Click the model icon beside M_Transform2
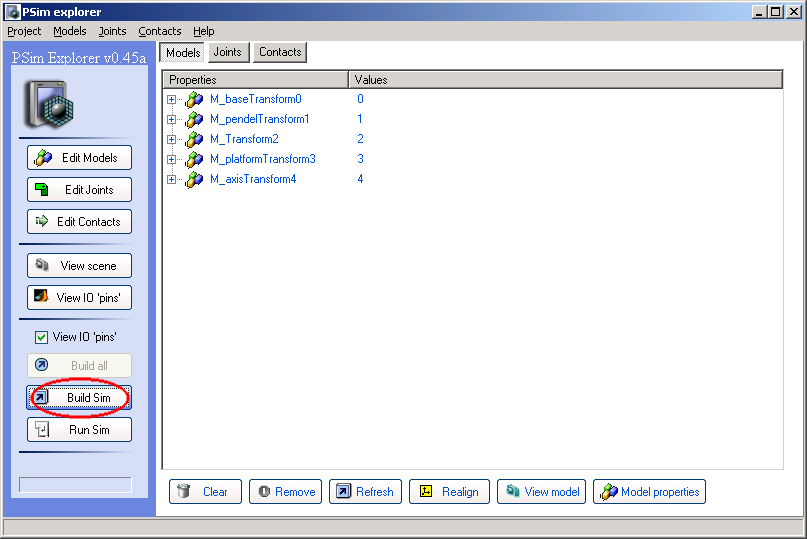Screen dimensions: 807x539 pos(194,140)
